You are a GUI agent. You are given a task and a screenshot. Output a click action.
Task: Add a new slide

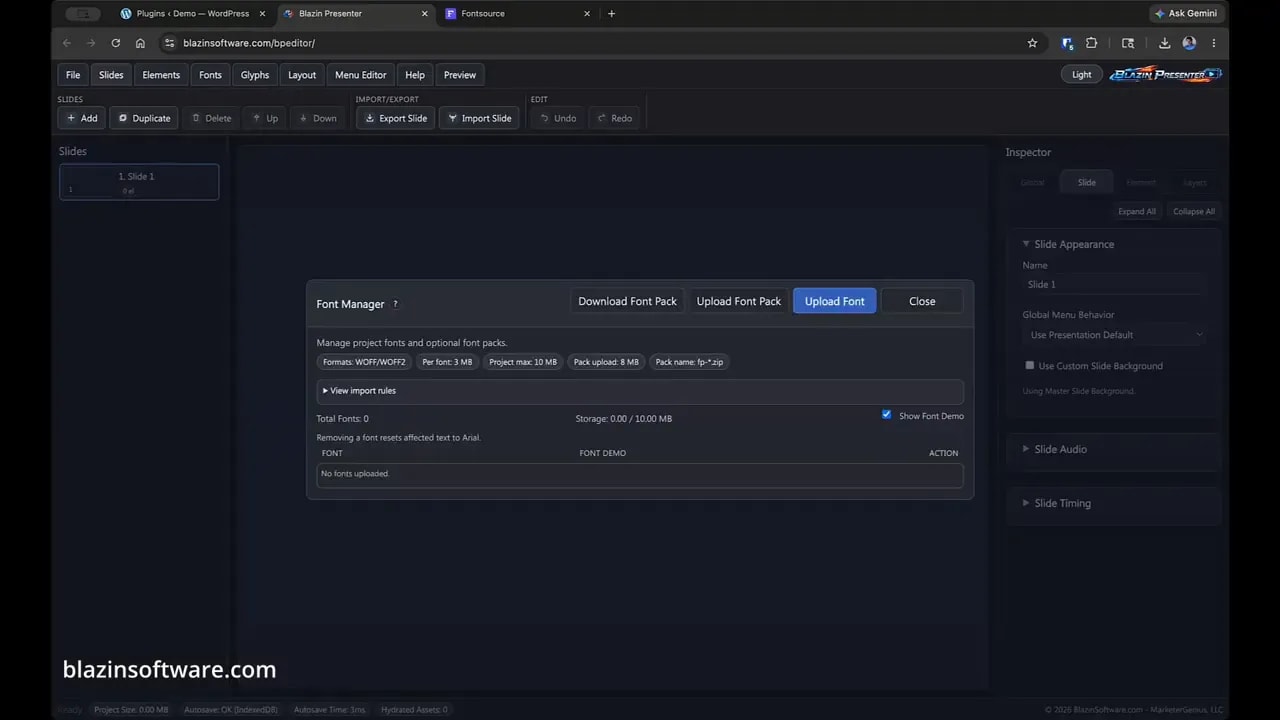click(x=82, y=118)
